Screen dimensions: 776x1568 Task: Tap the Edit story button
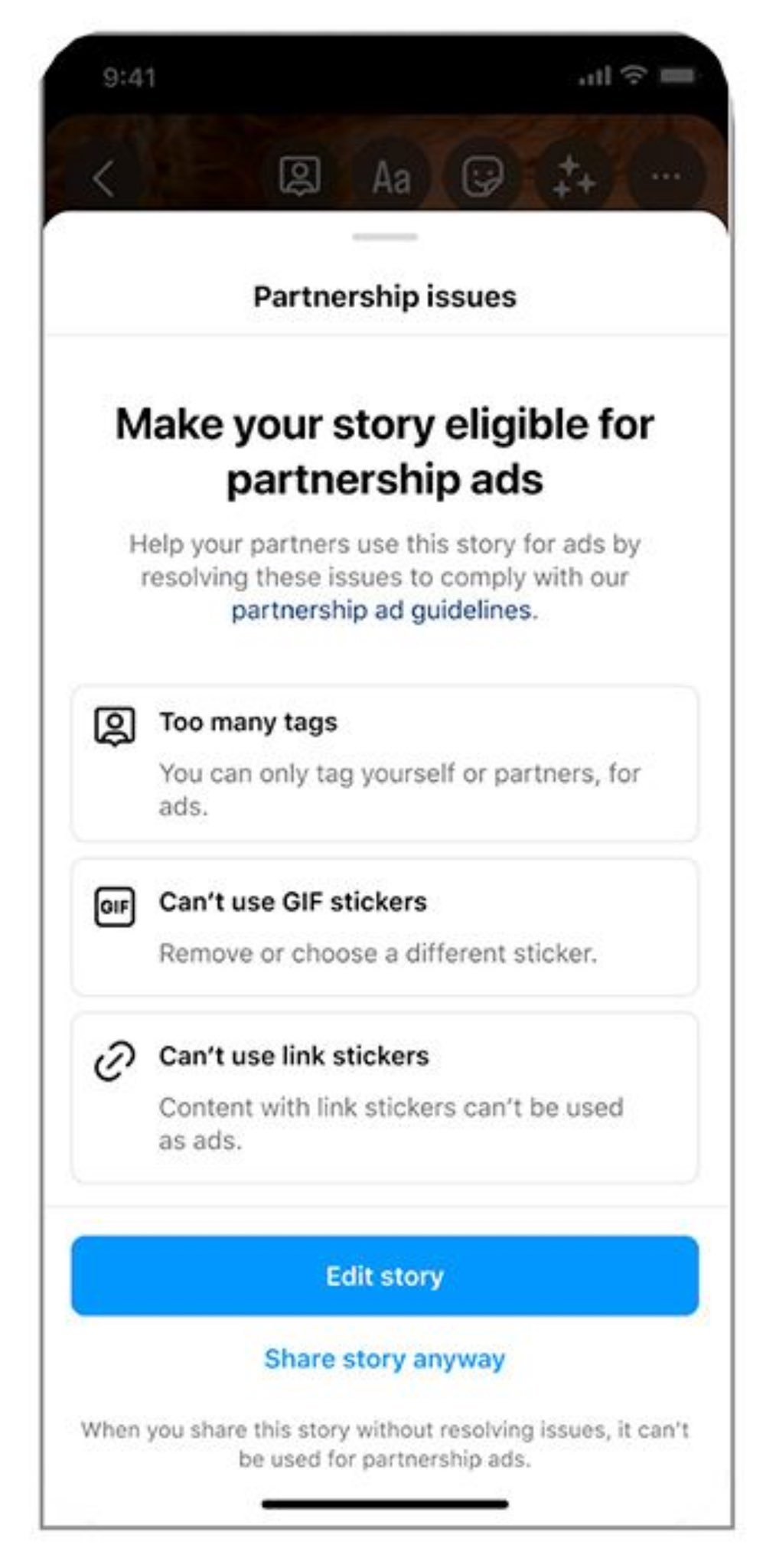tap(385, 1276)
